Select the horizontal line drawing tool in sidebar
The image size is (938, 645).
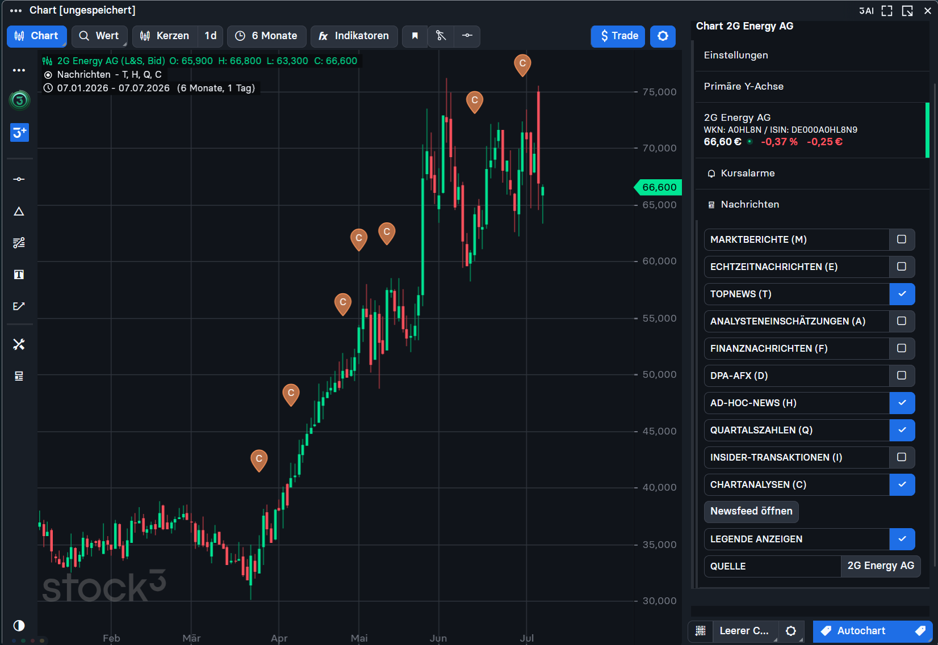tap(19, 179)
